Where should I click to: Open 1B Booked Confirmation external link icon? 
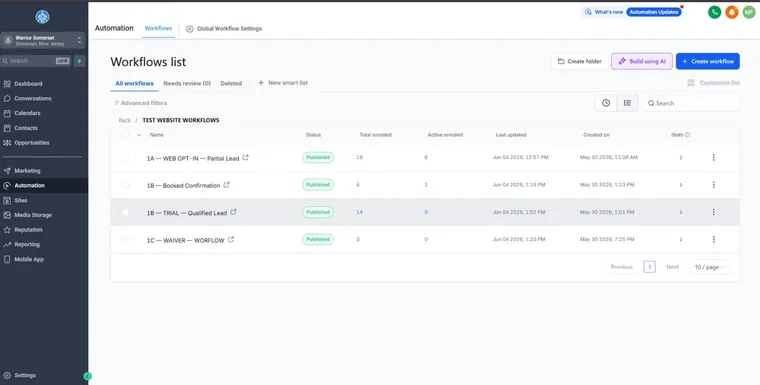[x=226, y=185]
